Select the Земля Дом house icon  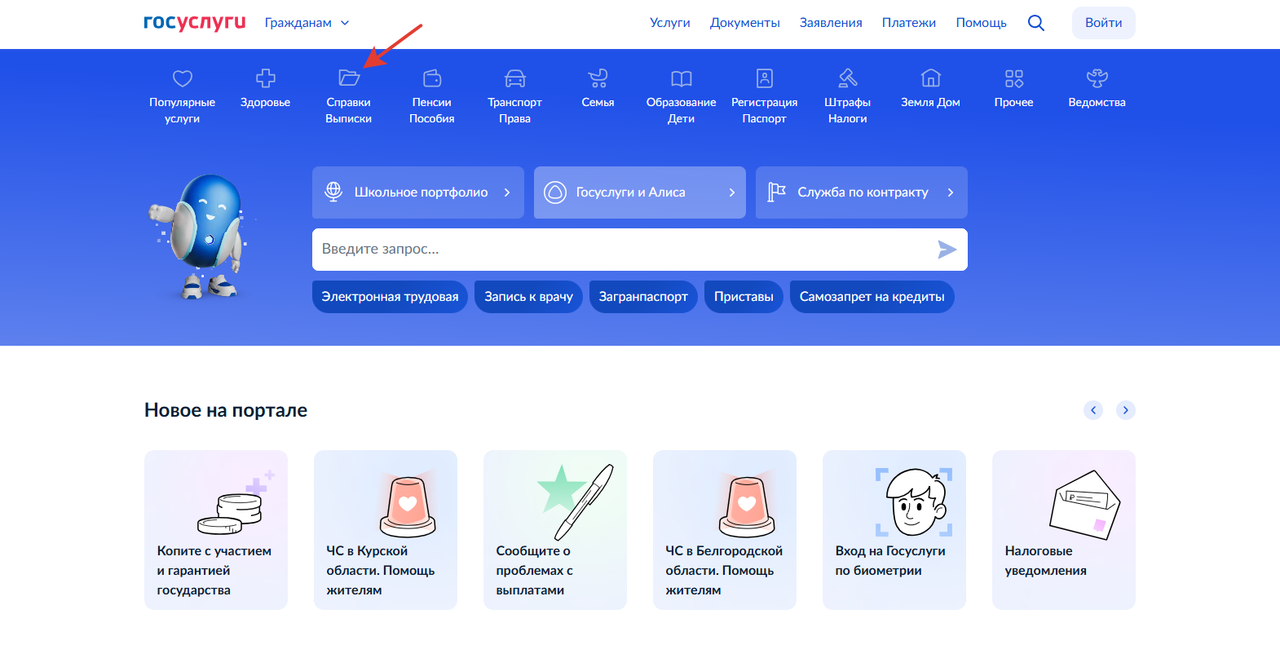click(x=931, y=78)
